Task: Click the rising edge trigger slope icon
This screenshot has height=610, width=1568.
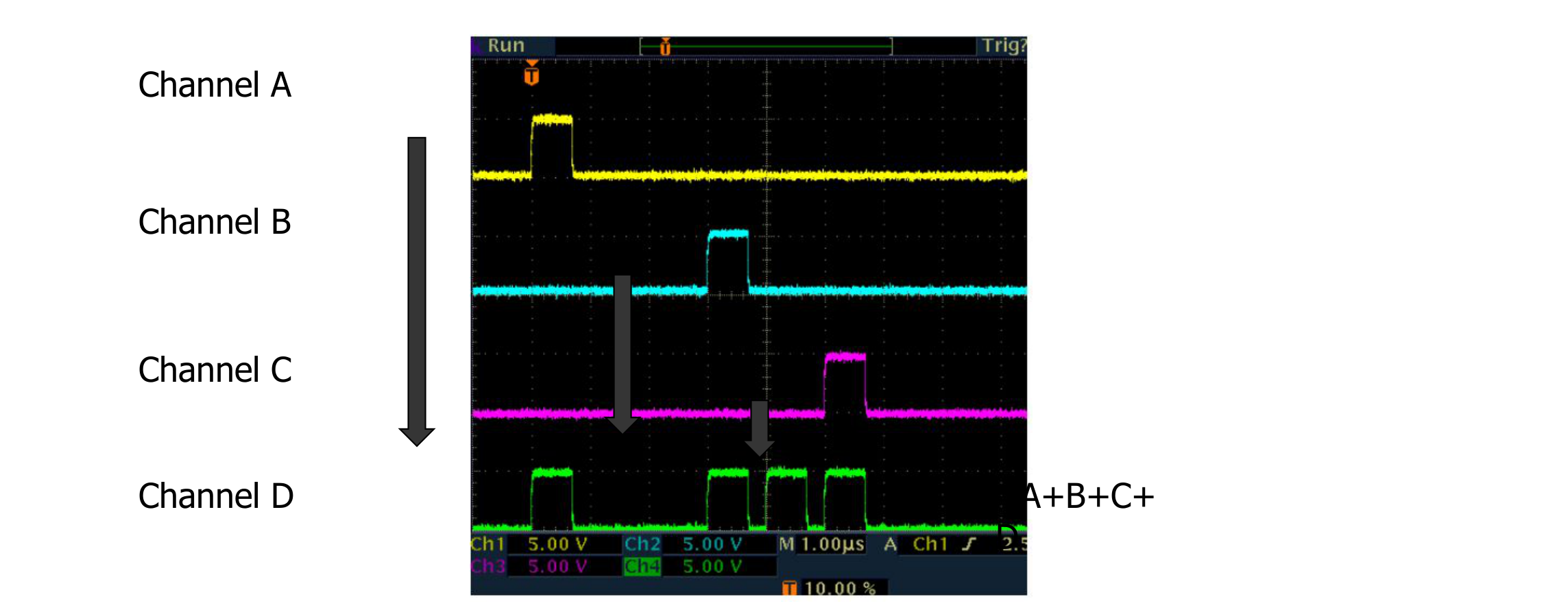Action: point(969,544)
